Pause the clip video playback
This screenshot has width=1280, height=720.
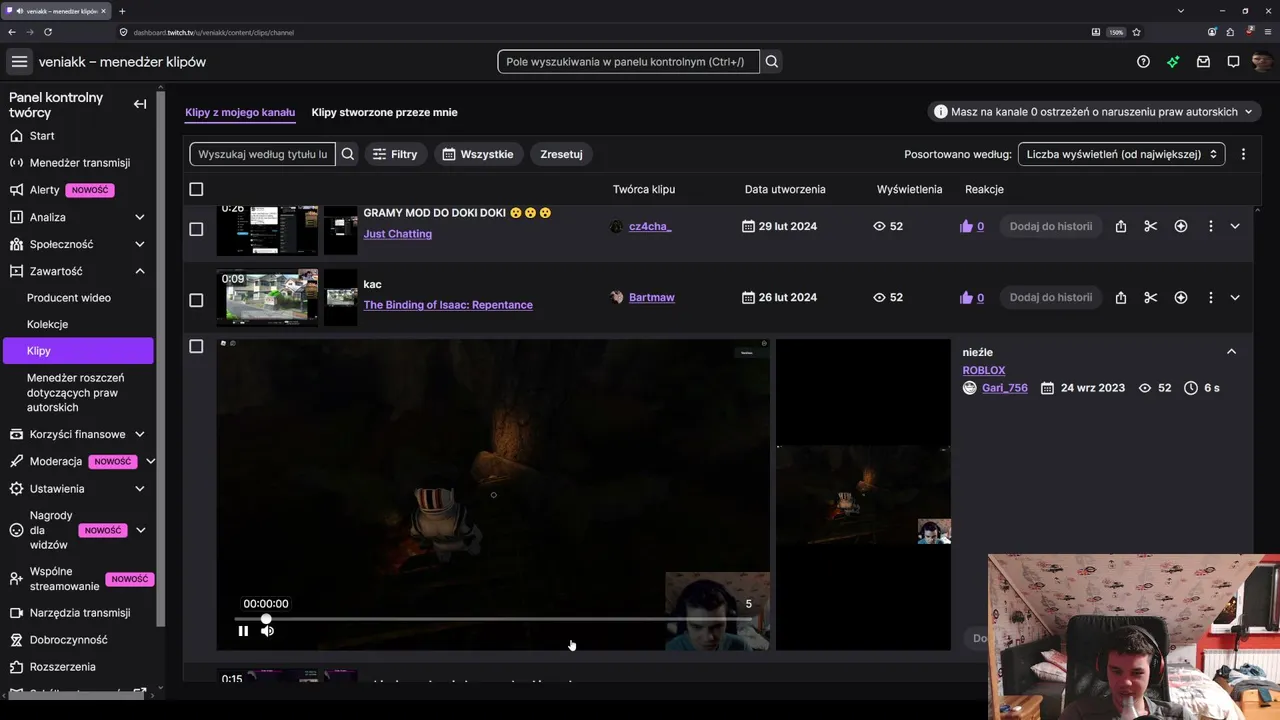[x=243, y=631]
